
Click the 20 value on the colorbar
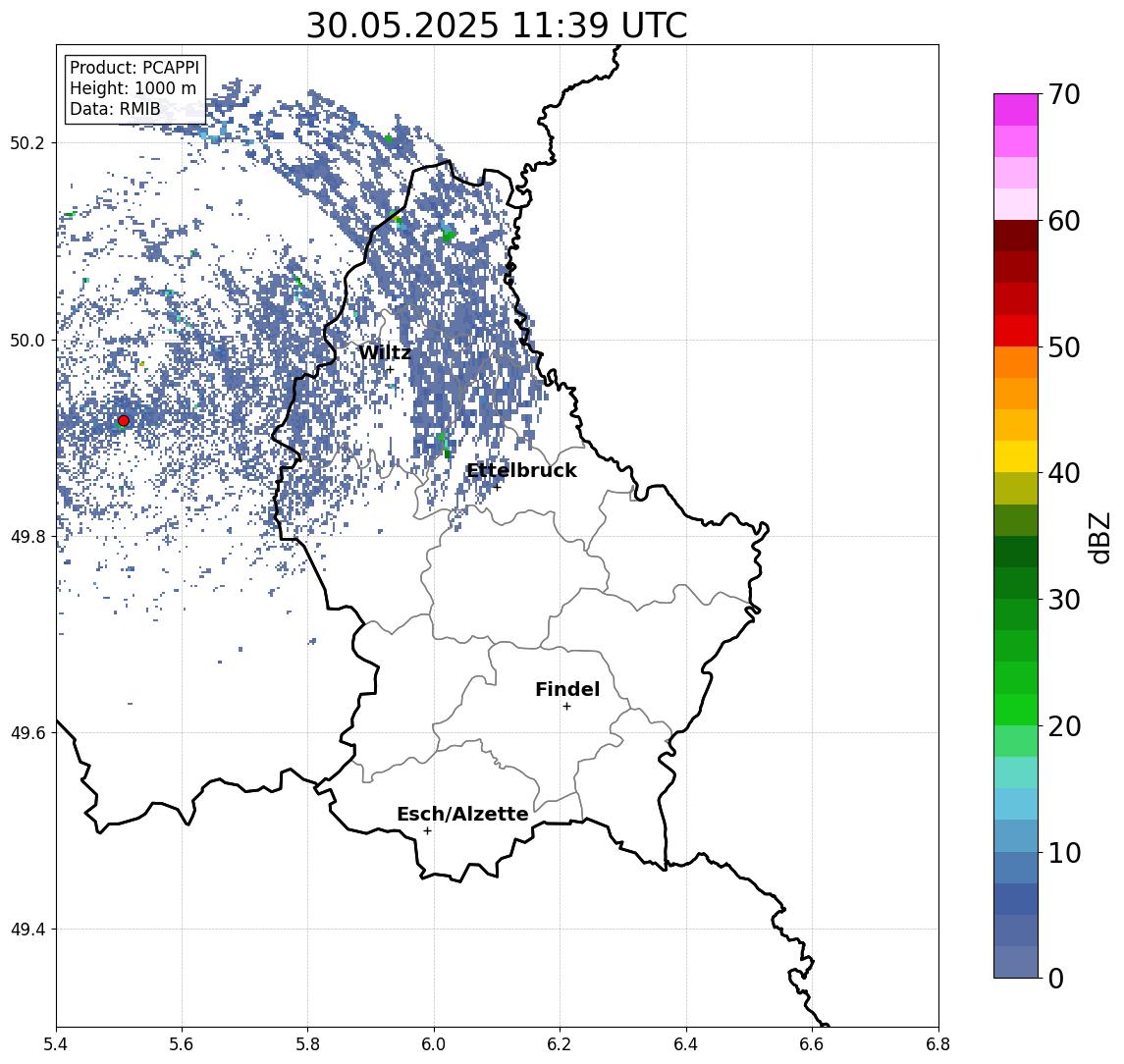tap(1064, 726)
